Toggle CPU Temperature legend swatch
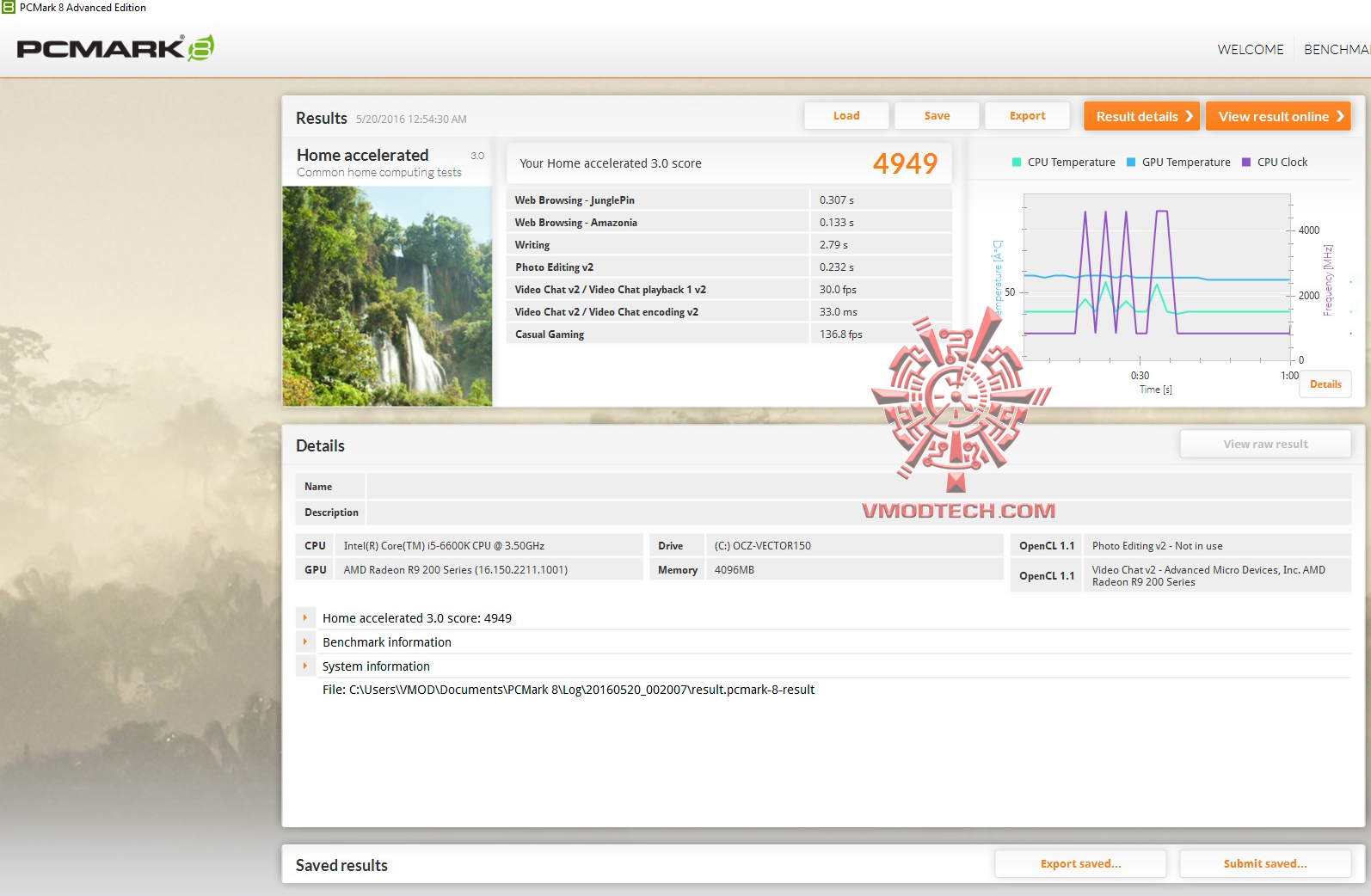1371x896 pixels. [1017, 163]
